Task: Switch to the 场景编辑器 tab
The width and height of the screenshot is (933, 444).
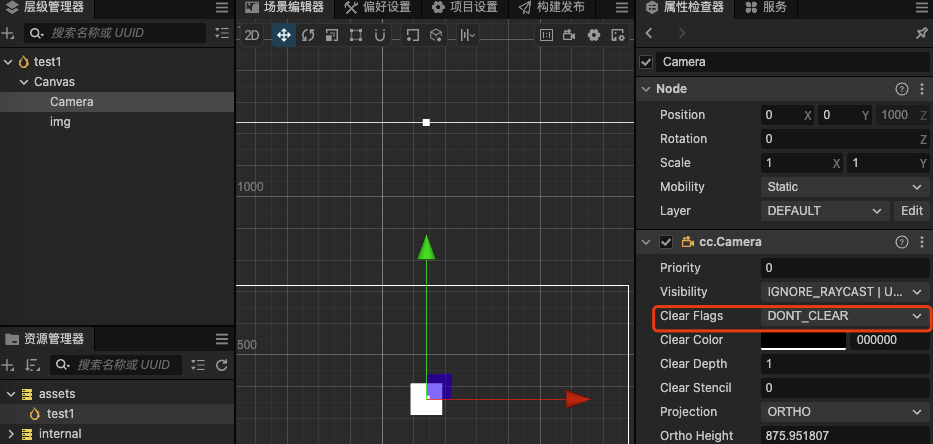Action: pyautogui.click(x=286, y=8)
